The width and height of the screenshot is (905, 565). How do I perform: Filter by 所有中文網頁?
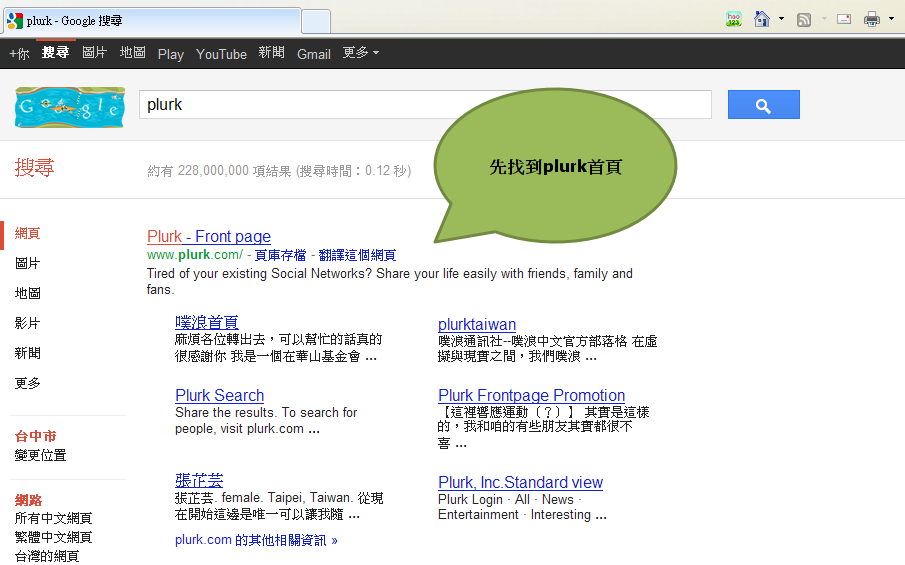click(x=54, y=519)
